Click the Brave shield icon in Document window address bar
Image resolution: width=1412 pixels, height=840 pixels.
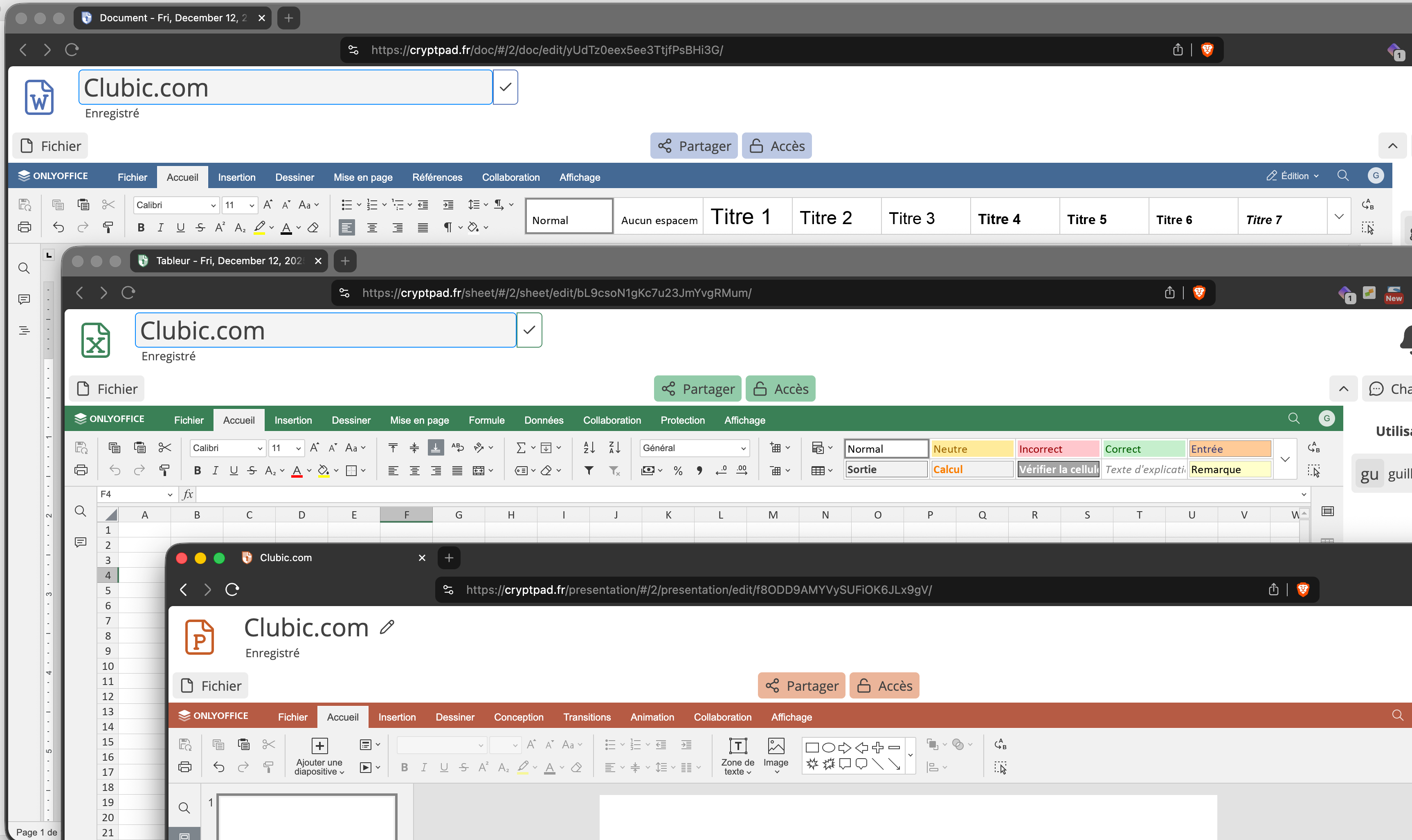pos(1207,50)
